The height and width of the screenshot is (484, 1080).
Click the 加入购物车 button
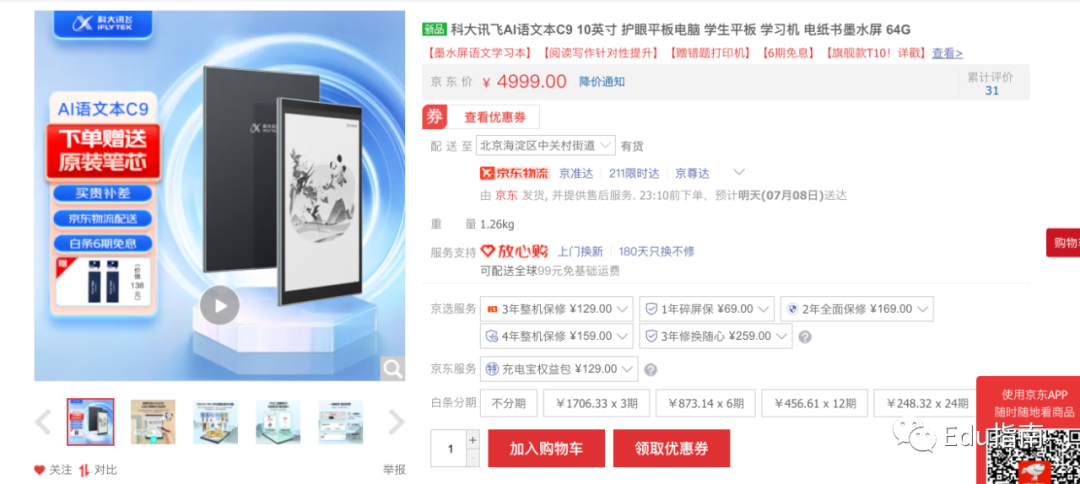(546, 448)
